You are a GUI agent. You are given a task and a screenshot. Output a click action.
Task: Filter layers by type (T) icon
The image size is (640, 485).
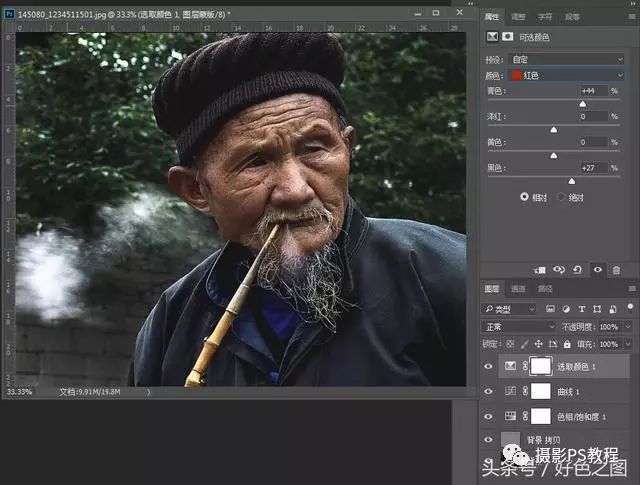[582, 309]
